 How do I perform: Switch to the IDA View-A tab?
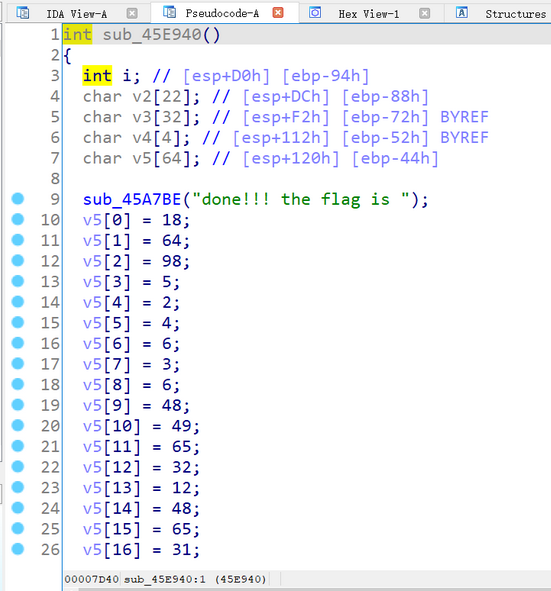[x=77, y=14]
